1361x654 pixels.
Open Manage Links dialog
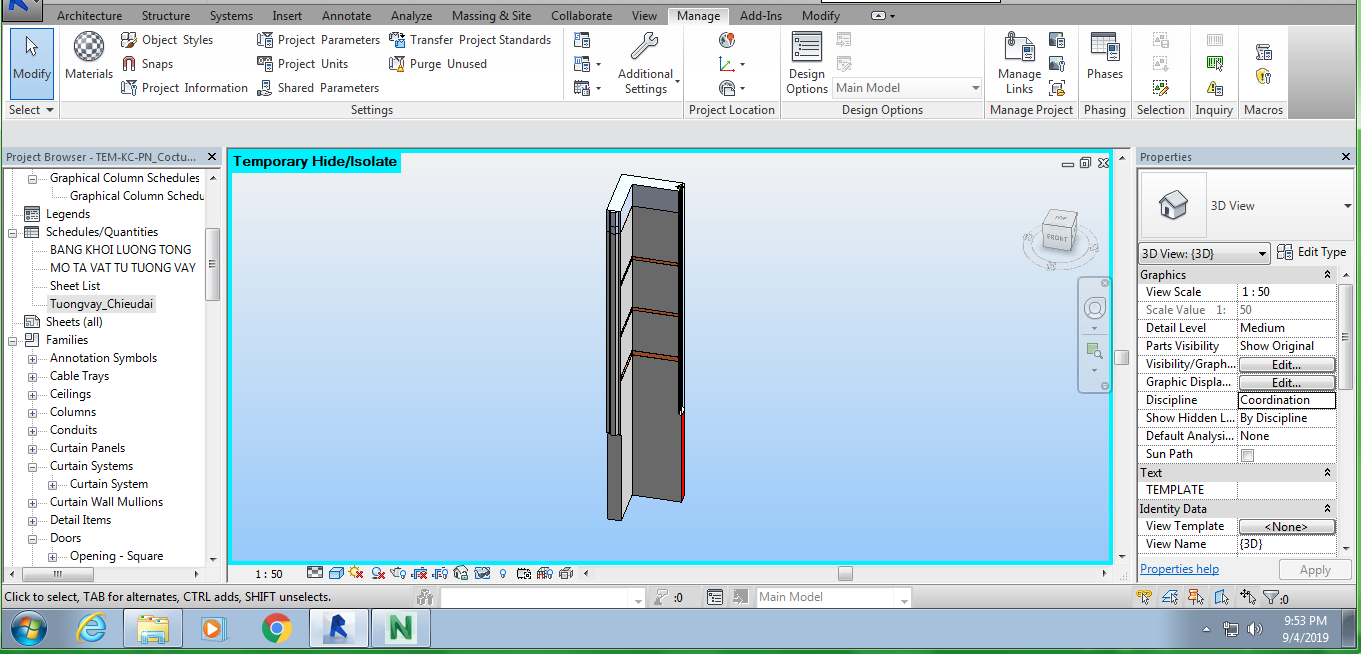coord(1019,62)
